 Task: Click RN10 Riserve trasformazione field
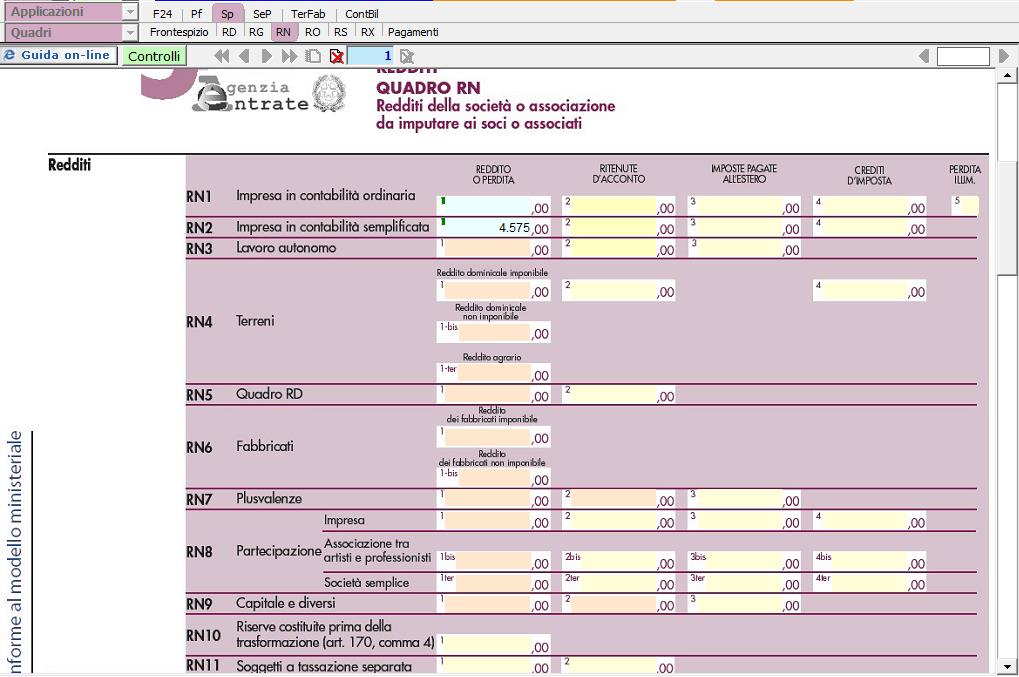click(x=493, y=645)
